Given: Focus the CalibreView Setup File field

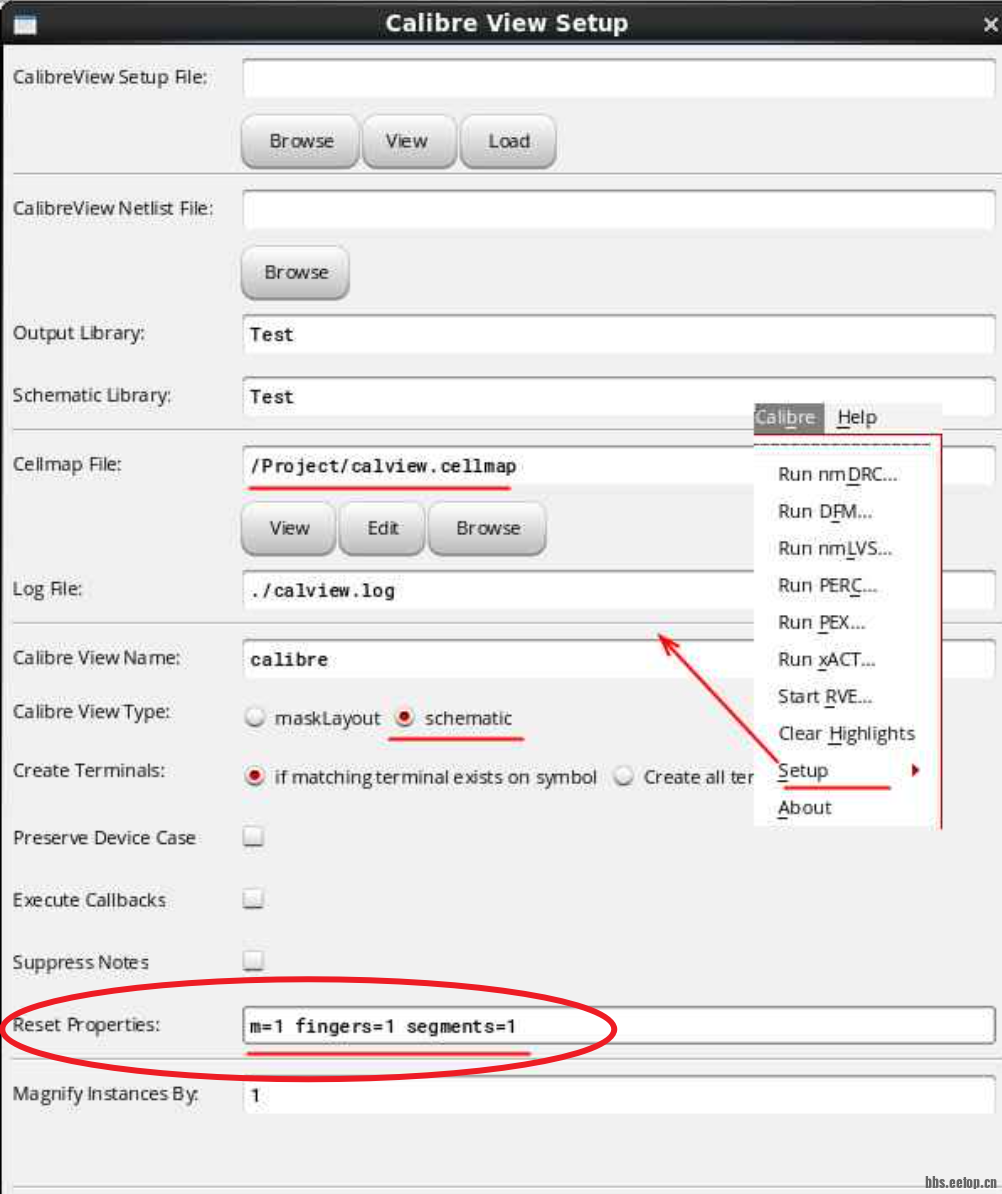Looking at the screenshot, I should tap(618, 78).
